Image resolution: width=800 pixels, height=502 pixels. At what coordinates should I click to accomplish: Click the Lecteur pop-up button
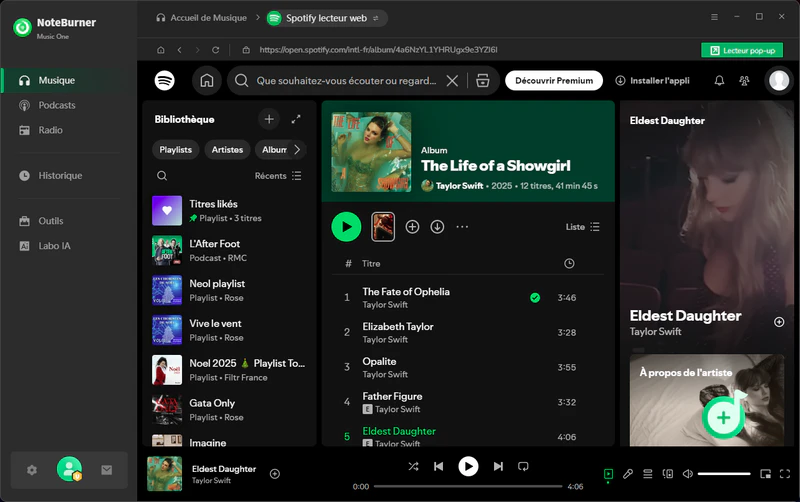pos(741,50)
